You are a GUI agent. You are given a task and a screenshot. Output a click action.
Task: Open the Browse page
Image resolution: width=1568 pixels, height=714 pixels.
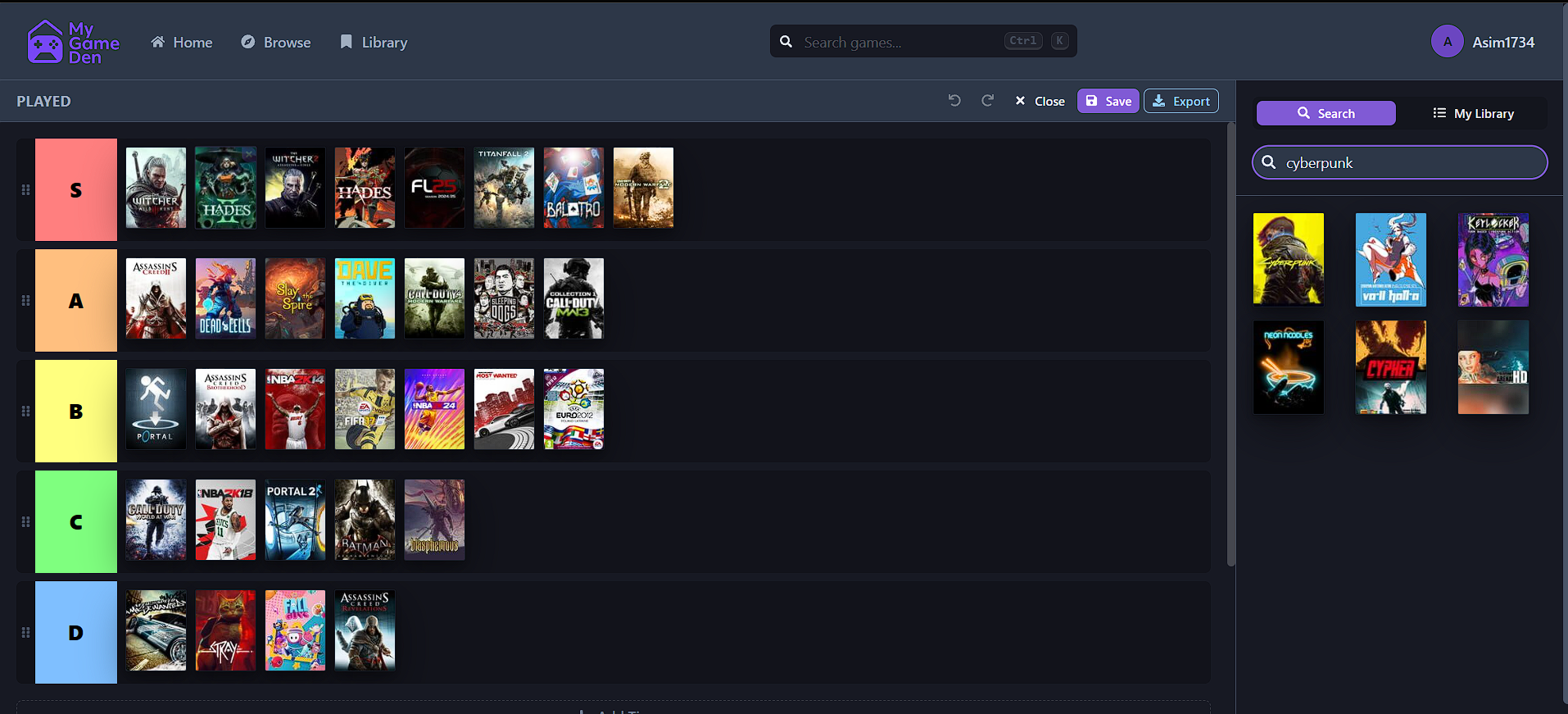coord(275,42)
